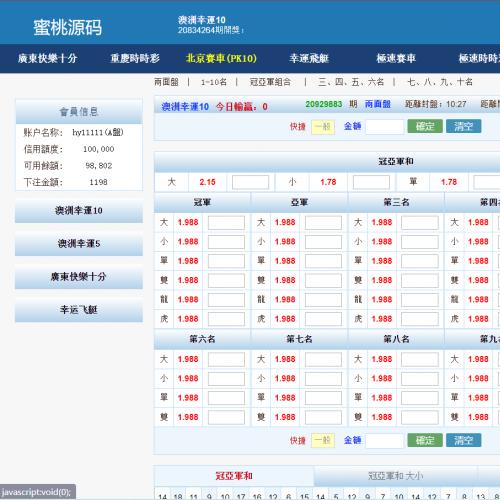This screenshot has height=500, width=500.
Task: Select the 冠亞軍和 單 odds 1.78
Action: [449, 182]
